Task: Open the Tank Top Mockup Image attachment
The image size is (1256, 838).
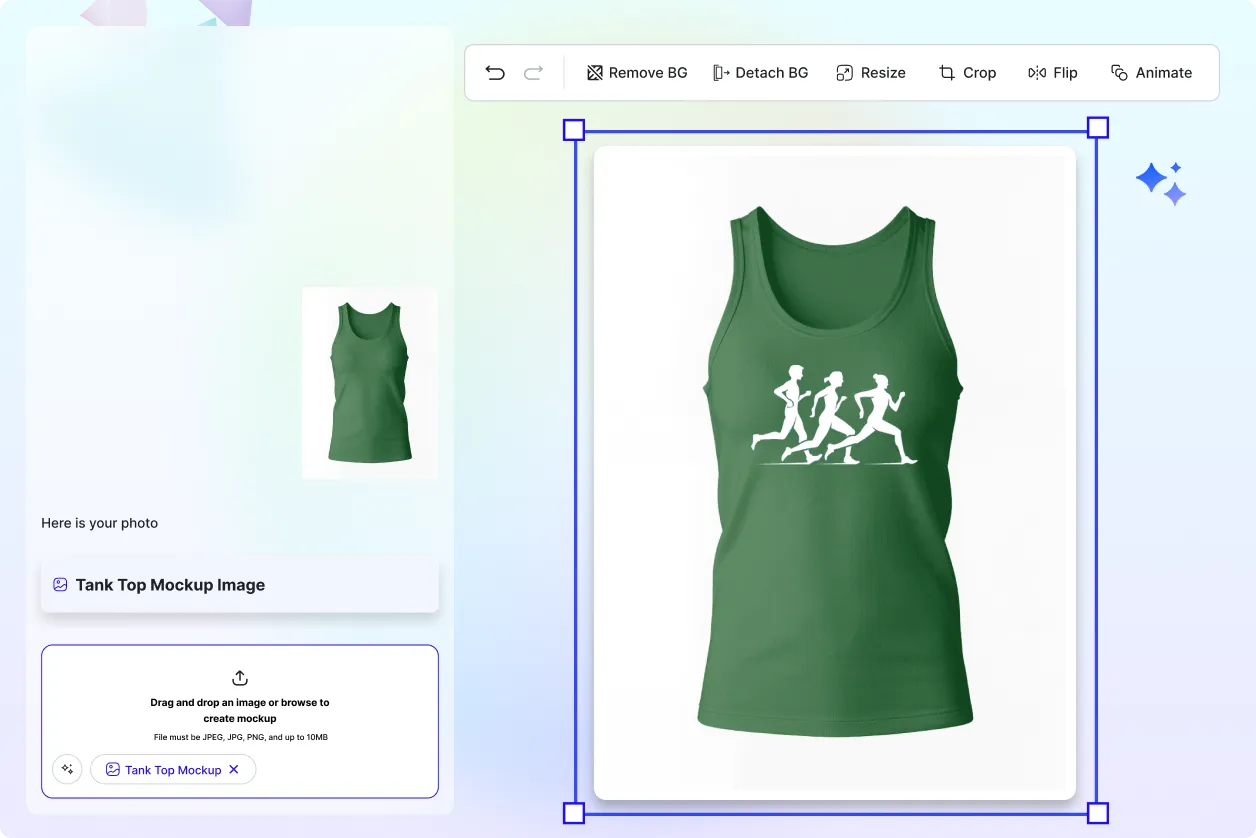Action: [x=239, y=585]
